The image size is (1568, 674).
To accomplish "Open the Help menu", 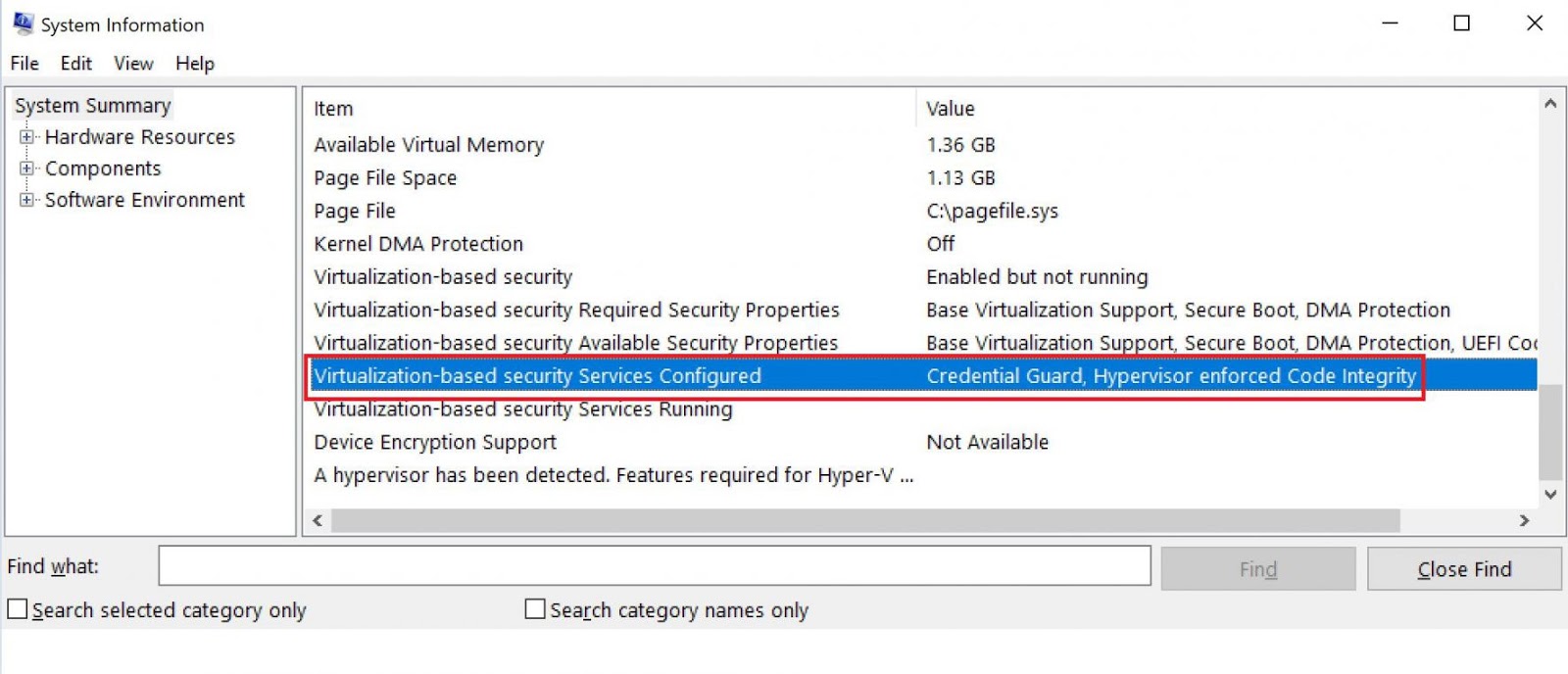I will click(x=194, y=63).
